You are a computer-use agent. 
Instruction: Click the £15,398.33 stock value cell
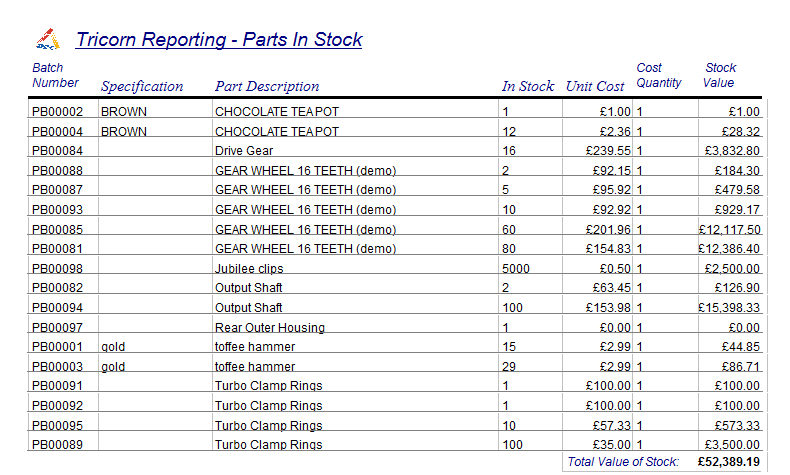730,308
